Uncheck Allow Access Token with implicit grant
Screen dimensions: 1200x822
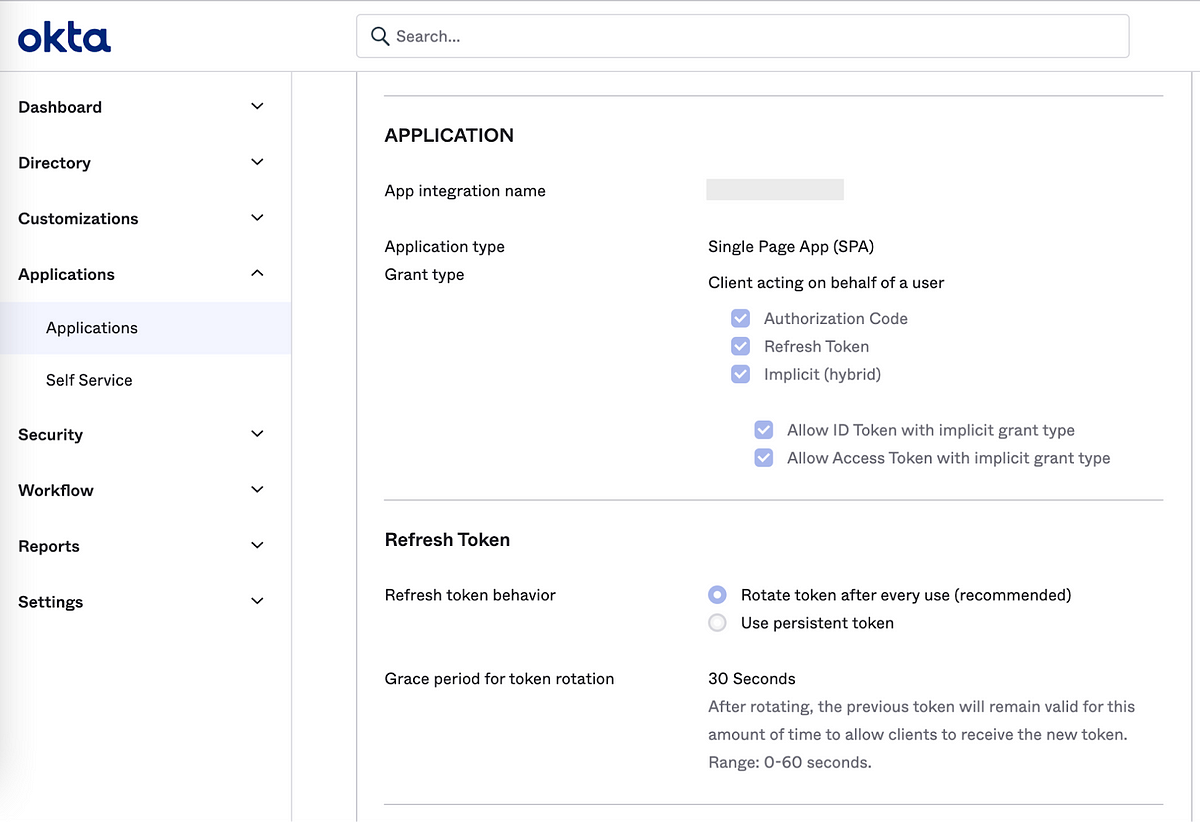(x=764, y=457)
